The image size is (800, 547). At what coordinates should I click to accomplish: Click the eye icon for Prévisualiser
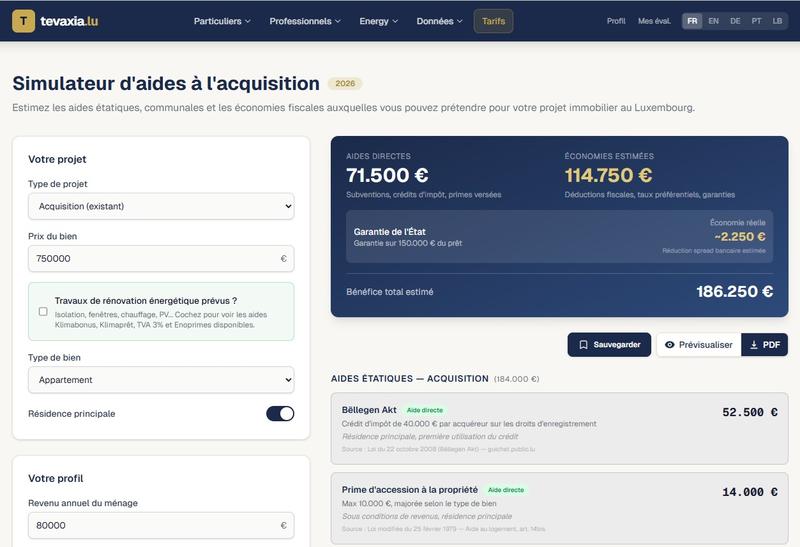click(670, 345)
